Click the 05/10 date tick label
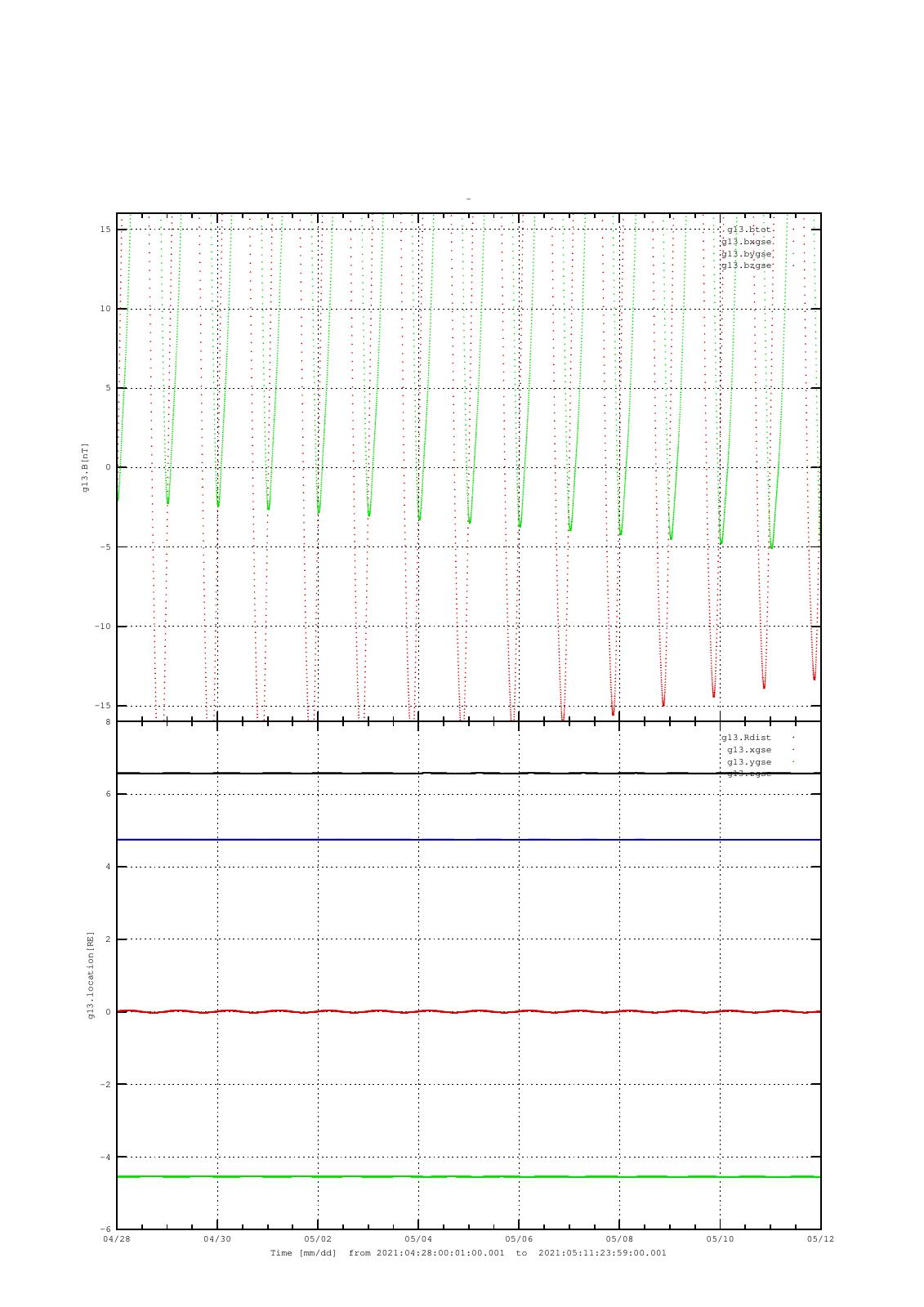This screenshot has width=924, height=1307. [x=721, y=1239]
